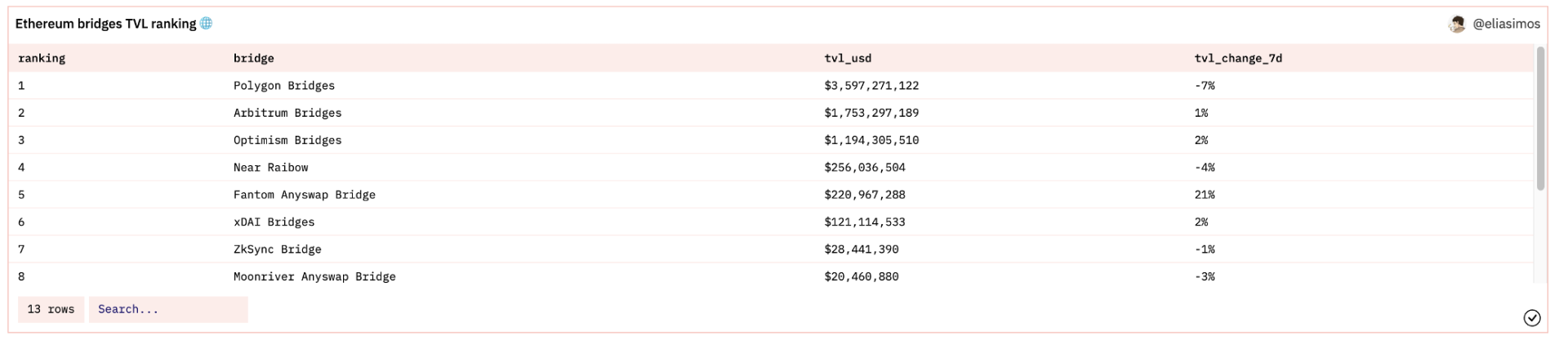Sort by the bridge column header
Screen dimensions: 1568x350
click(253, 58)
